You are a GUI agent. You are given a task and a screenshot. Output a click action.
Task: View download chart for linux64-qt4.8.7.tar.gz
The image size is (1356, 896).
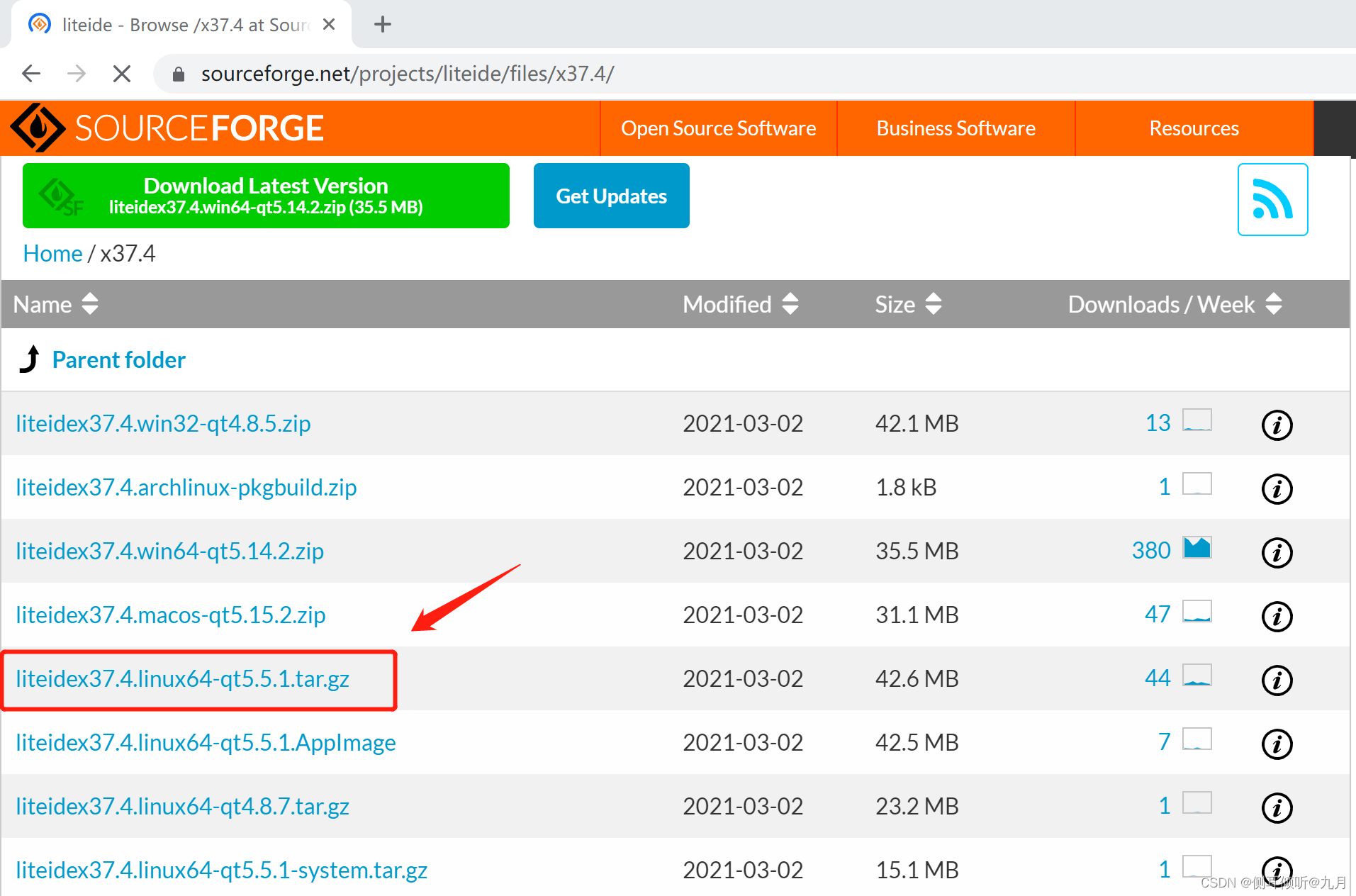tap(1197, 803)
